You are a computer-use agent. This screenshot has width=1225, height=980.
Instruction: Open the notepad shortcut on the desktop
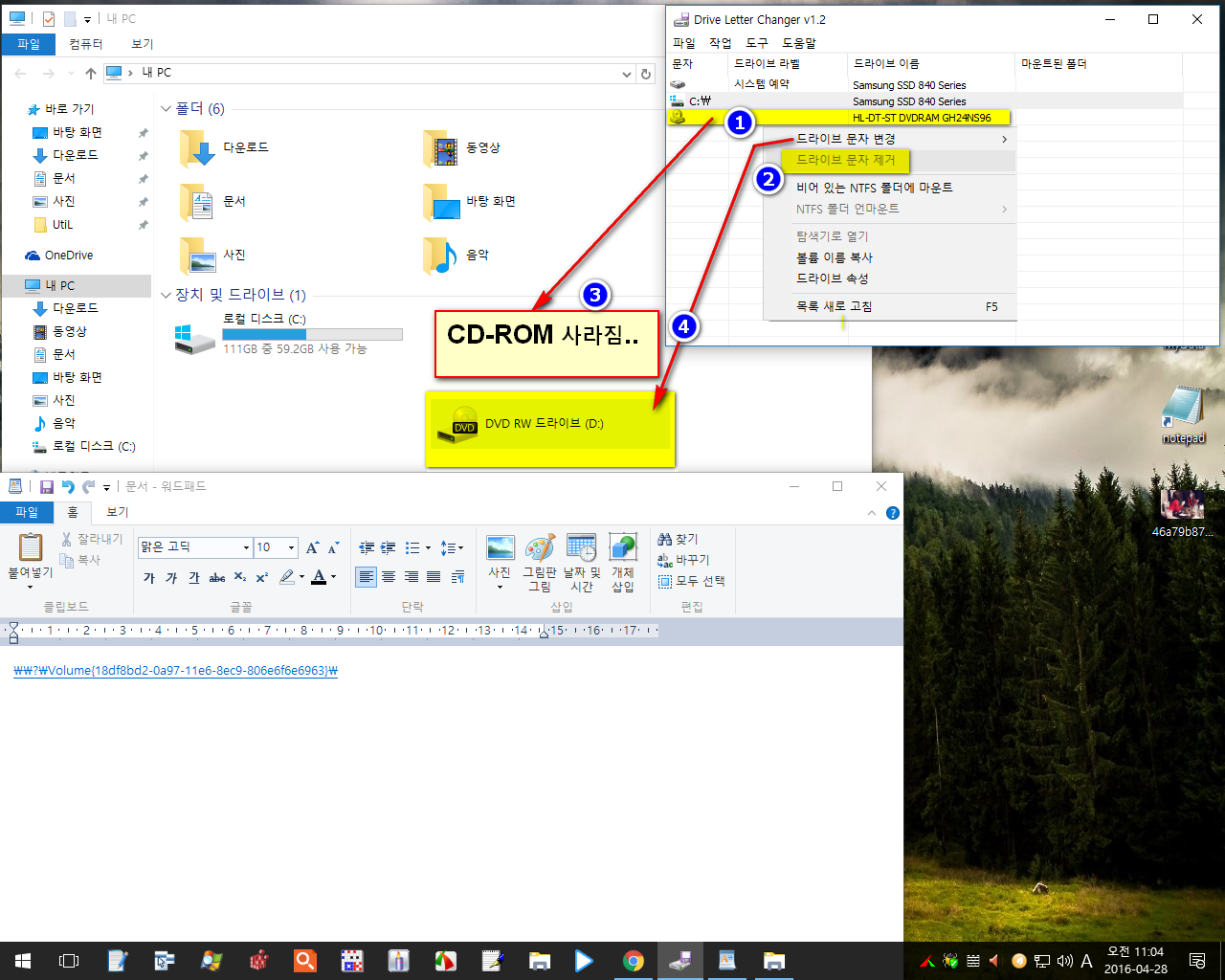[1184, 413]
